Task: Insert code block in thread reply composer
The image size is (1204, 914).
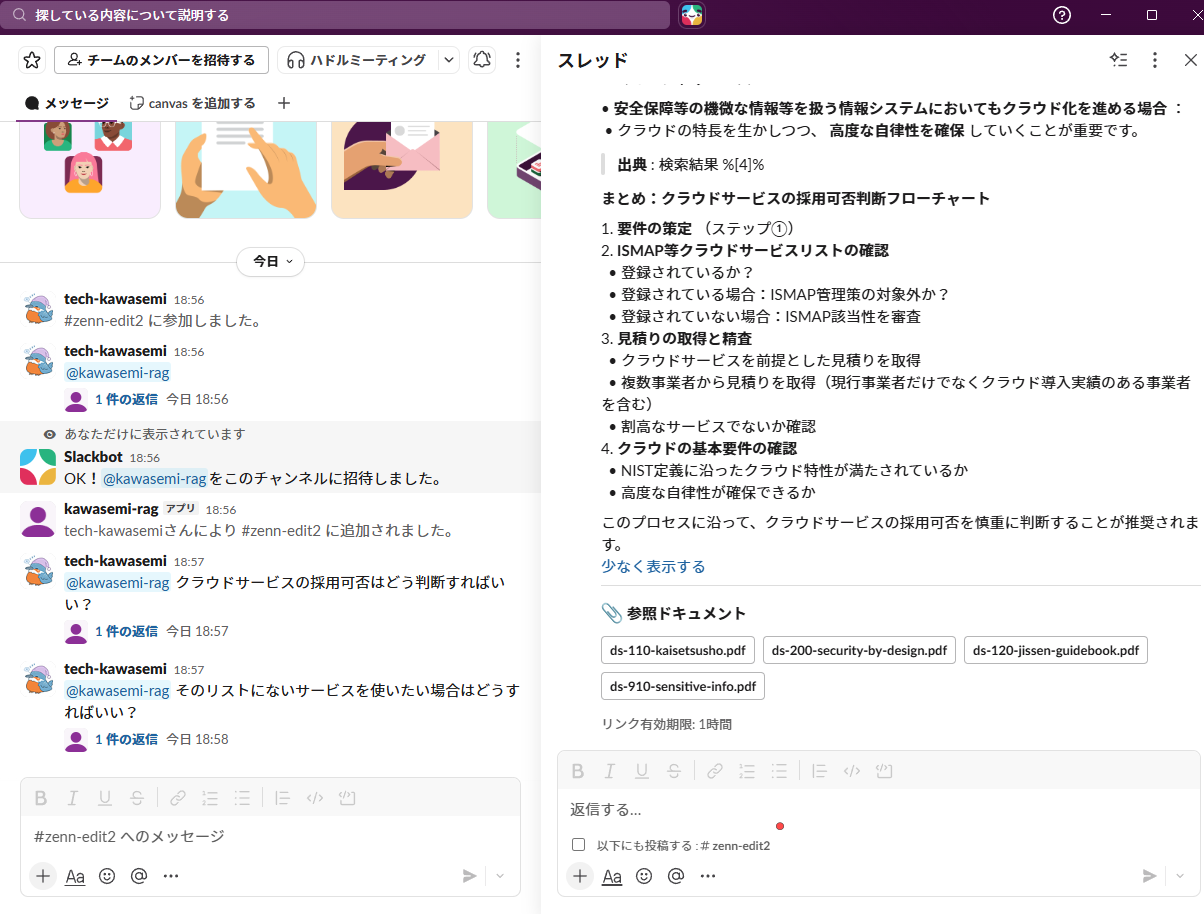Action: click(884, 771)
